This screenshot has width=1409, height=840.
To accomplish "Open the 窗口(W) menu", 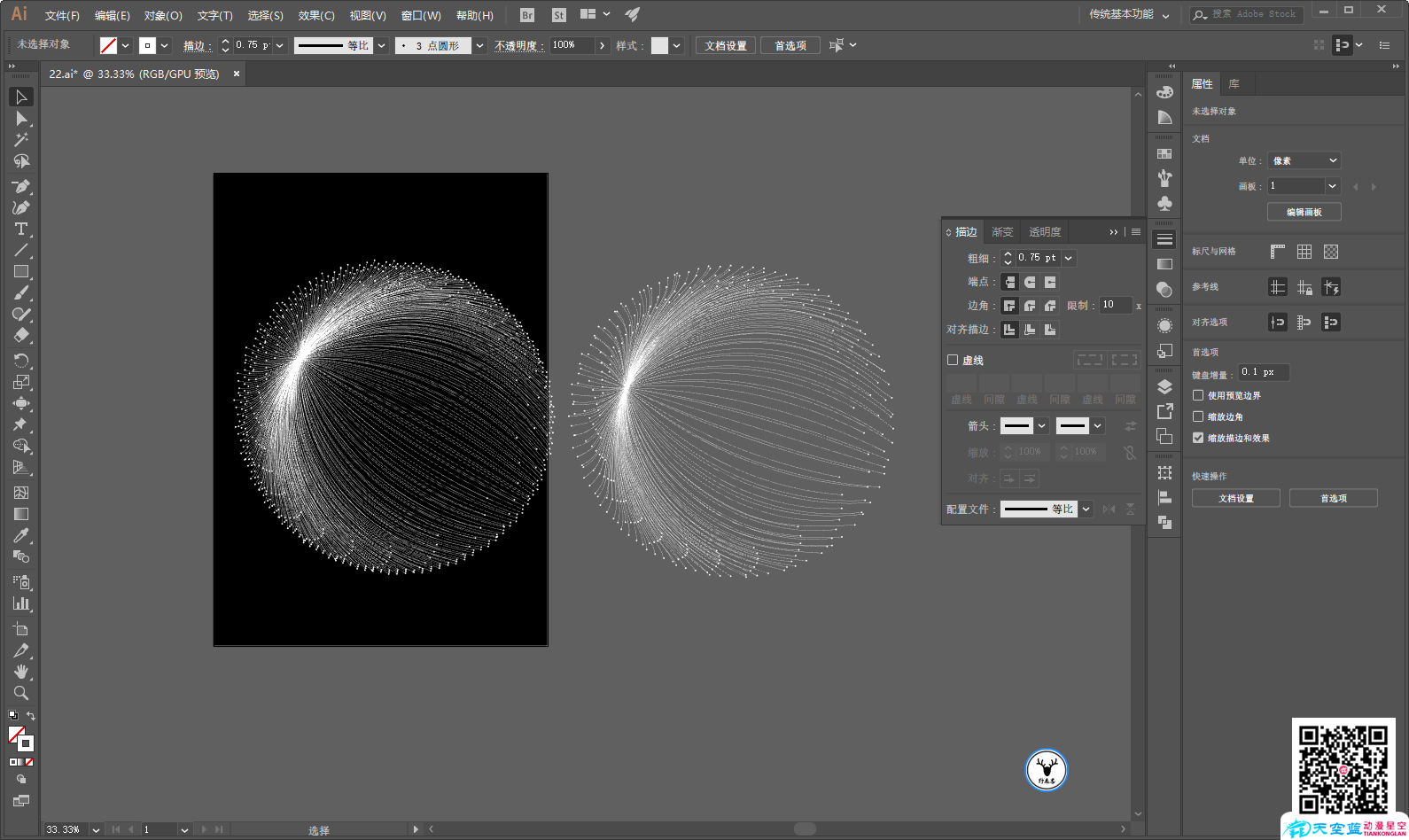I will pos(421,15).
